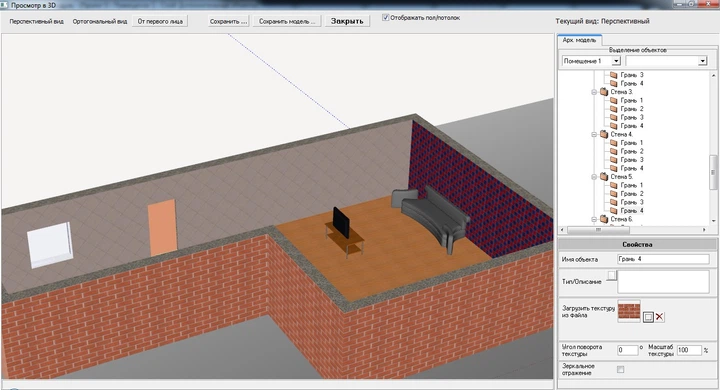
Task: Click the Масштаб текстуры field
Action: [689, 350]
